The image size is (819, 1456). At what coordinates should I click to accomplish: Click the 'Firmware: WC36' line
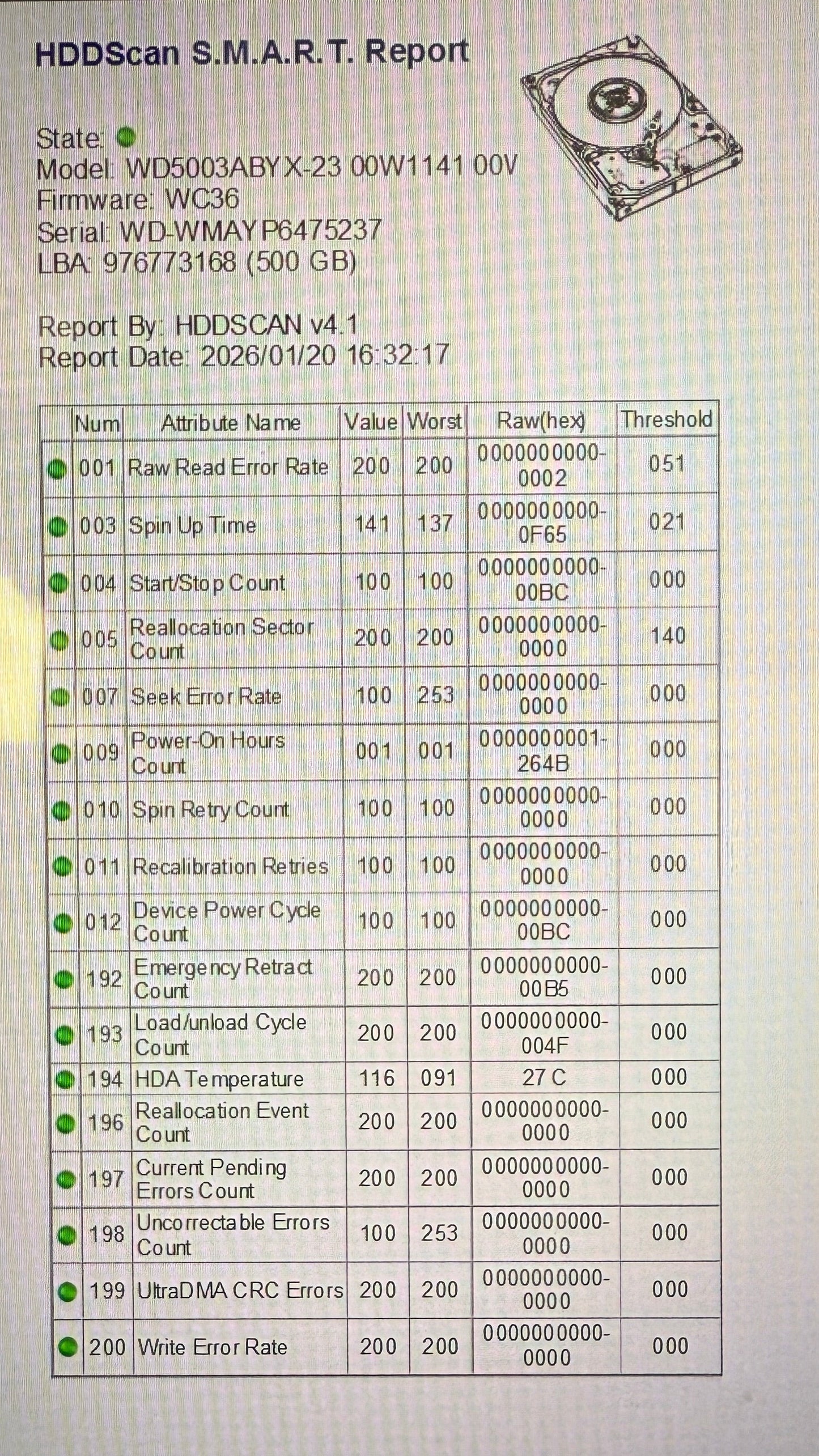tap(138, 199)
